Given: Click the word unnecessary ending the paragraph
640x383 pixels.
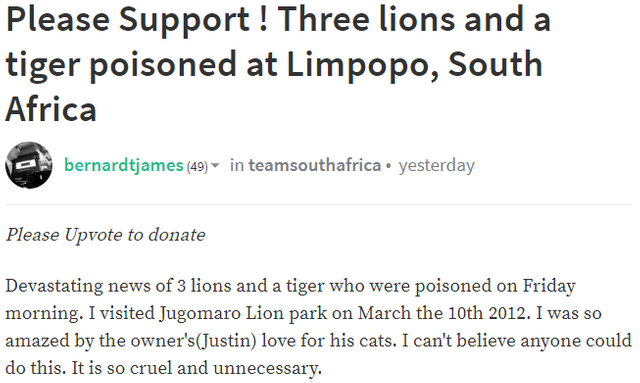Looking at the screenshot, I should coord(267,368).
